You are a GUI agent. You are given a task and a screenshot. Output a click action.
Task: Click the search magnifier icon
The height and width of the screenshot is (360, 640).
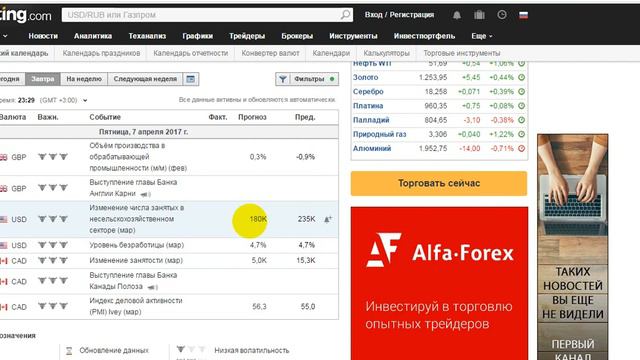tap(345, 15)
